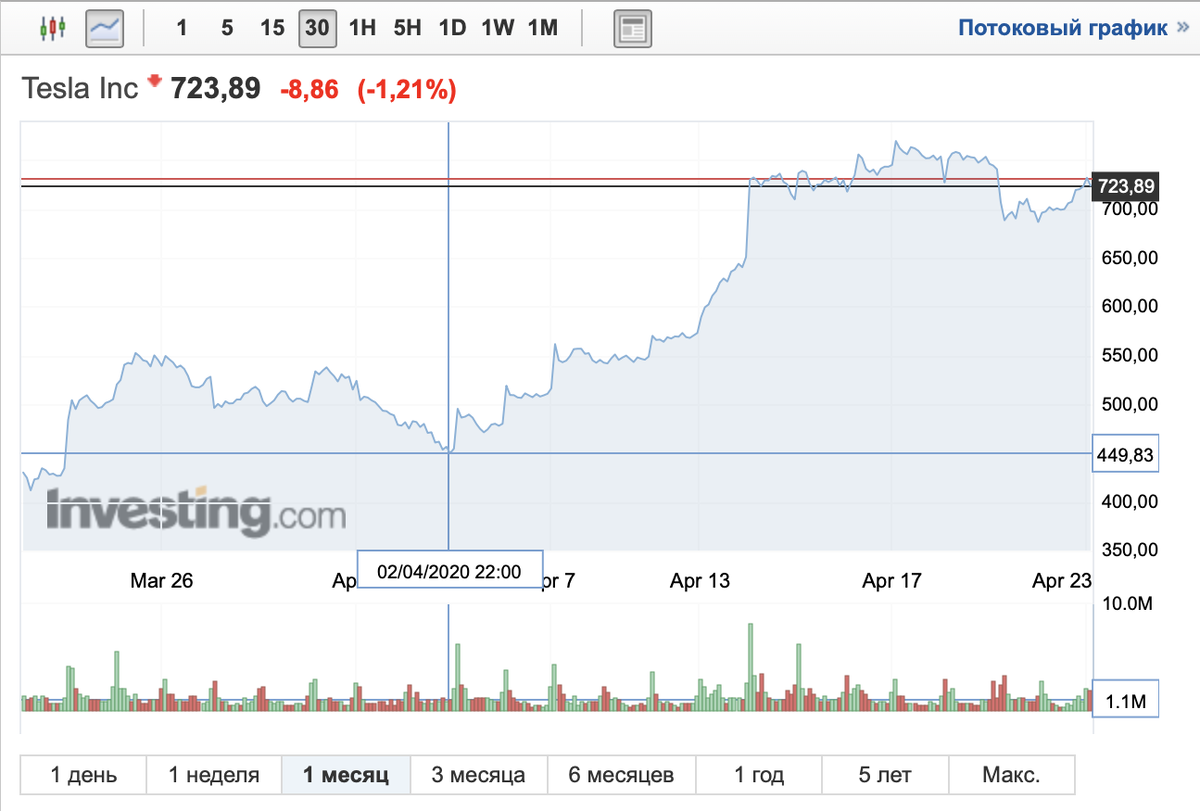This screenshot has height=811, width=1200.
Task: Click the 1.1M volume label
Action: tap(1126, 700)
